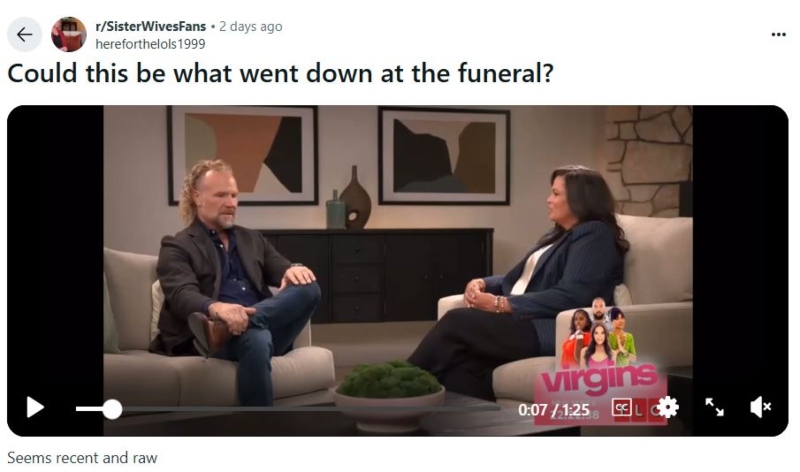Toggle closed captions with the CC button
Viewport: 800px width, 472px height.
[621, 408]
